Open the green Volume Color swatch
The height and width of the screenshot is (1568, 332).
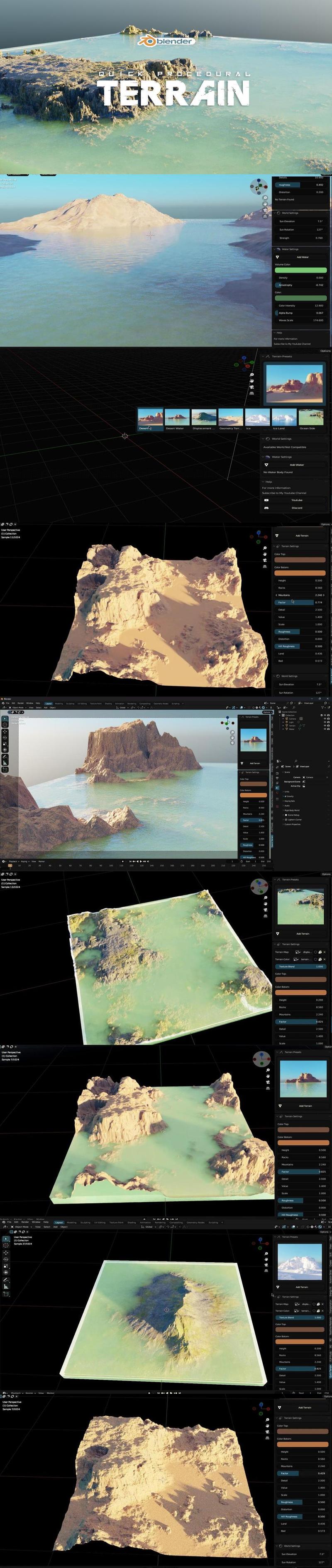[301, 270]
